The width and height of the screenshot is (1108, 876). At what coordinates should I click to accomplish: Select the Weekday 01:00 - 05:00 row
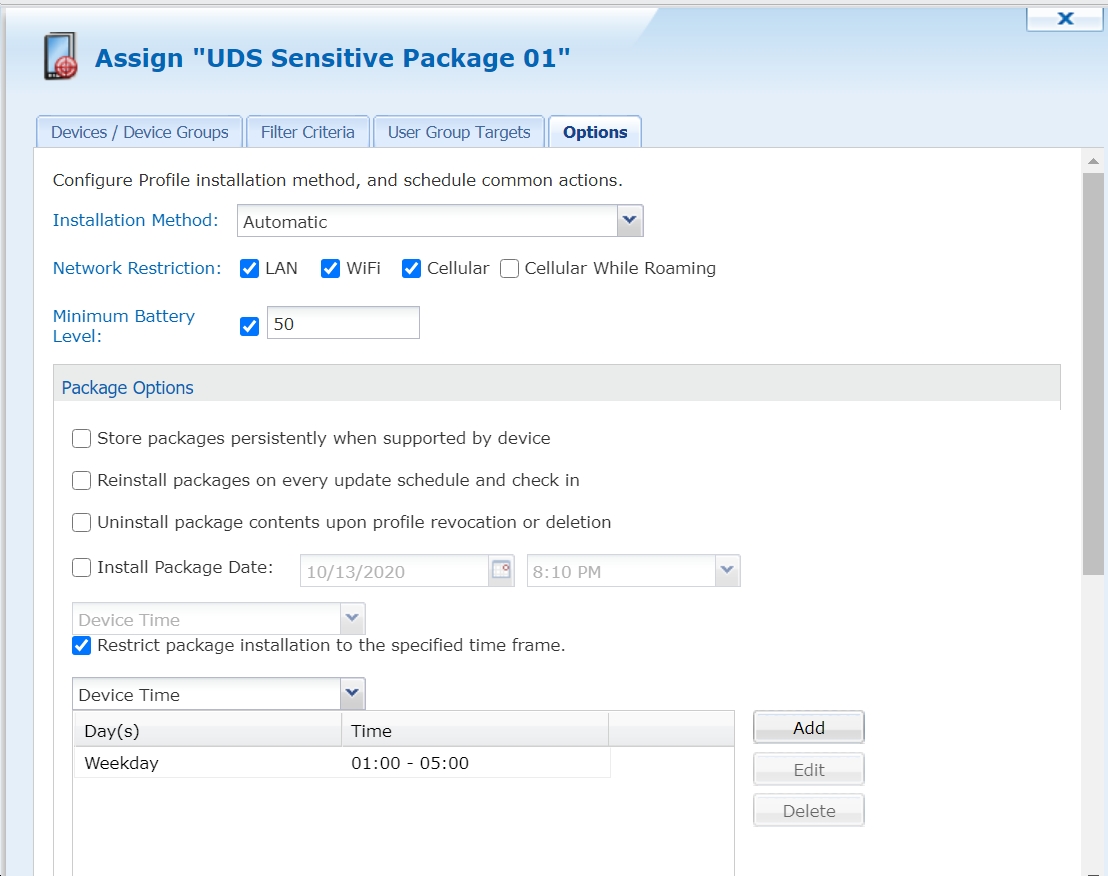click(342, 763)
